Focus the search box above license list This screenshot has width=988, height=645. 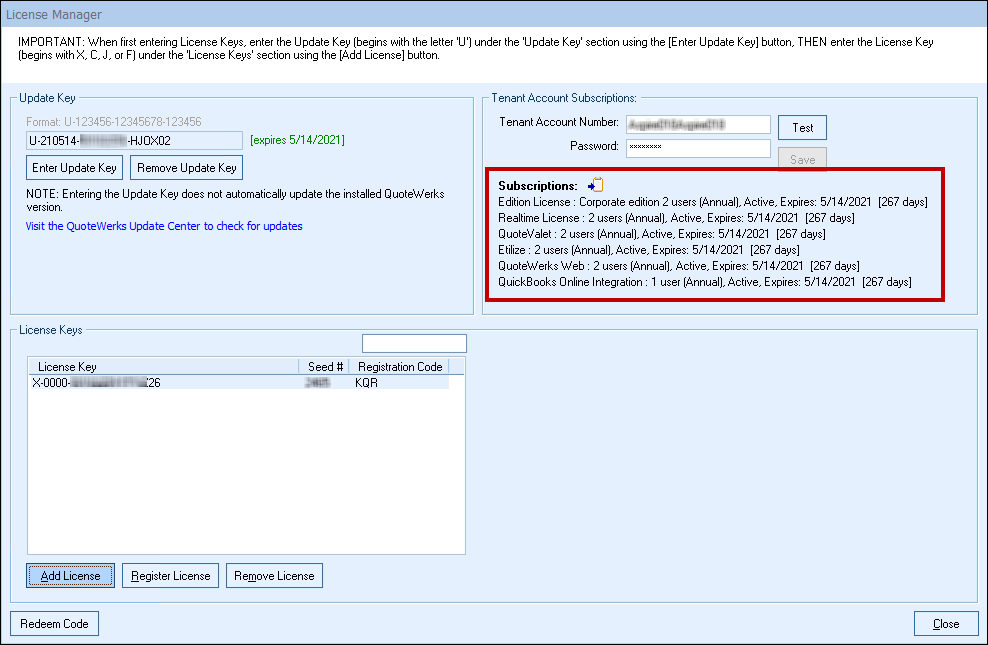coord(414,344)
